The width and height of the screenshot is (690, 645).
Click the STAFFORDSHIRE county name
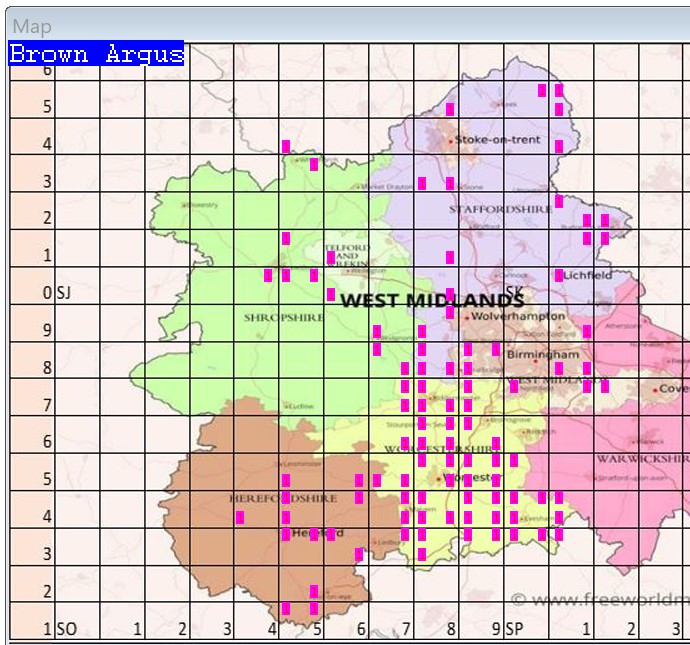tap(487, 209)
